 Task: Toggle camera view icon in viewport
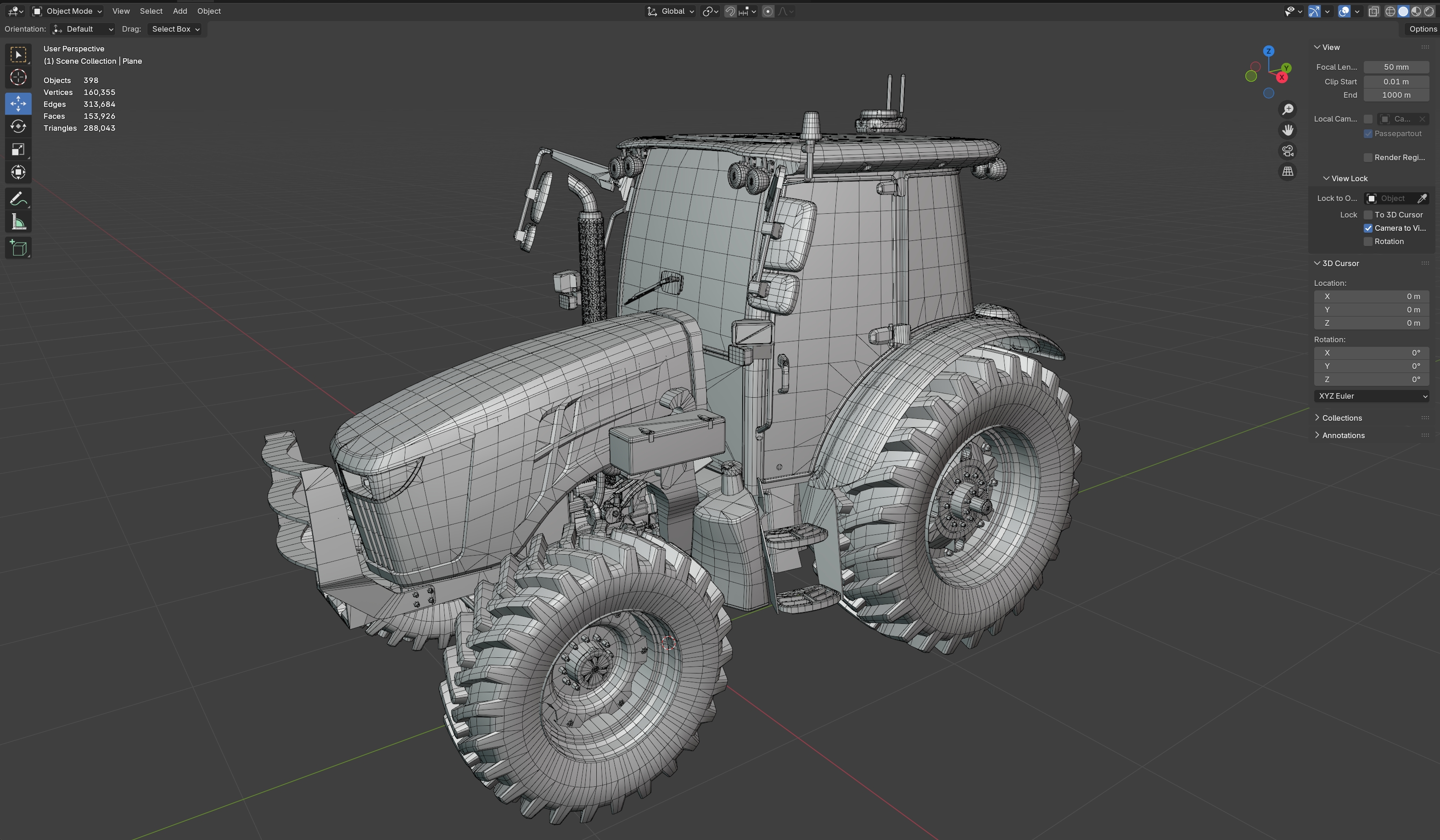point(1288,151)
